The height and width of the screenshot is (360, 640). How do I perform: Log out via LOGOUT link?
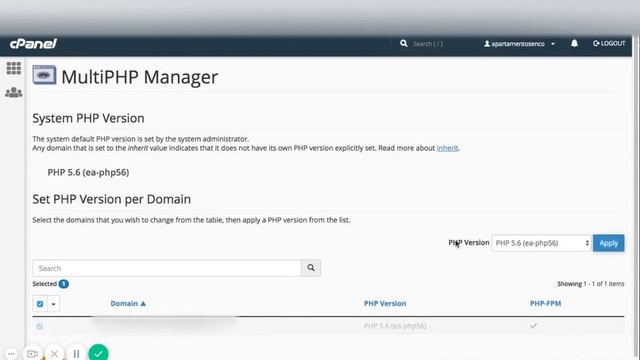pyautogui.click(x=609, y=43)
